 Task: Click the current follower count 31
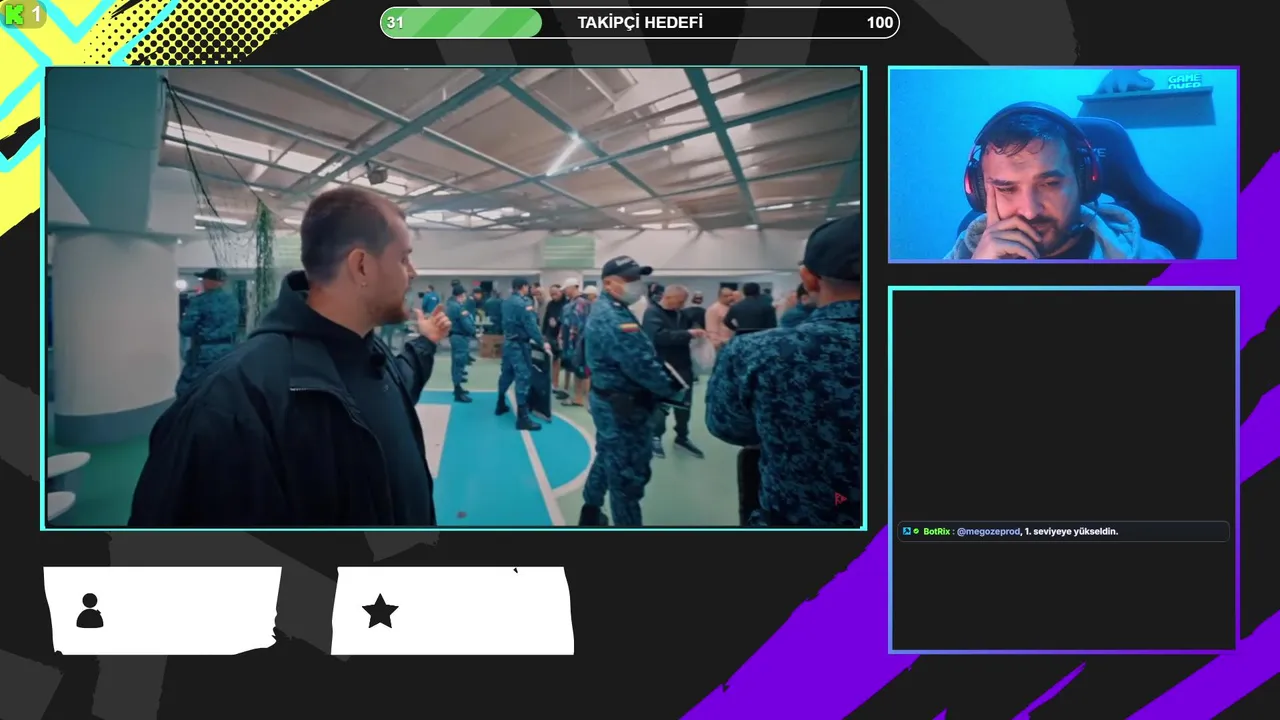(395, 22)
